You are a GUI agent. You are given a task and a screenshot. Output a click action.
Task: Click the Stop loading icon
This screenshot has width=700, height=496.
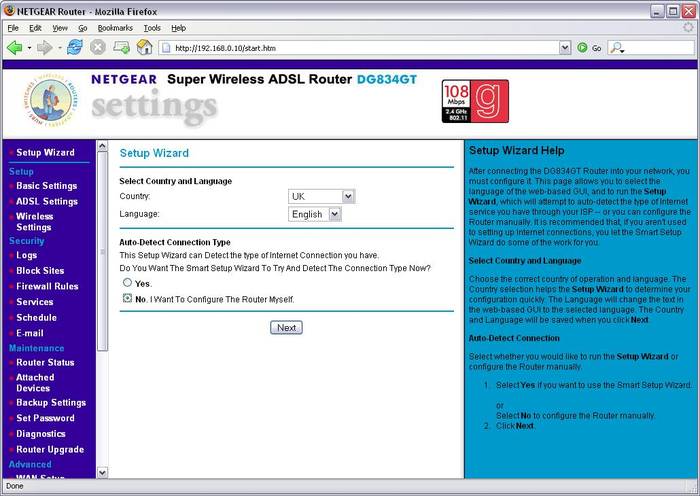97,47
